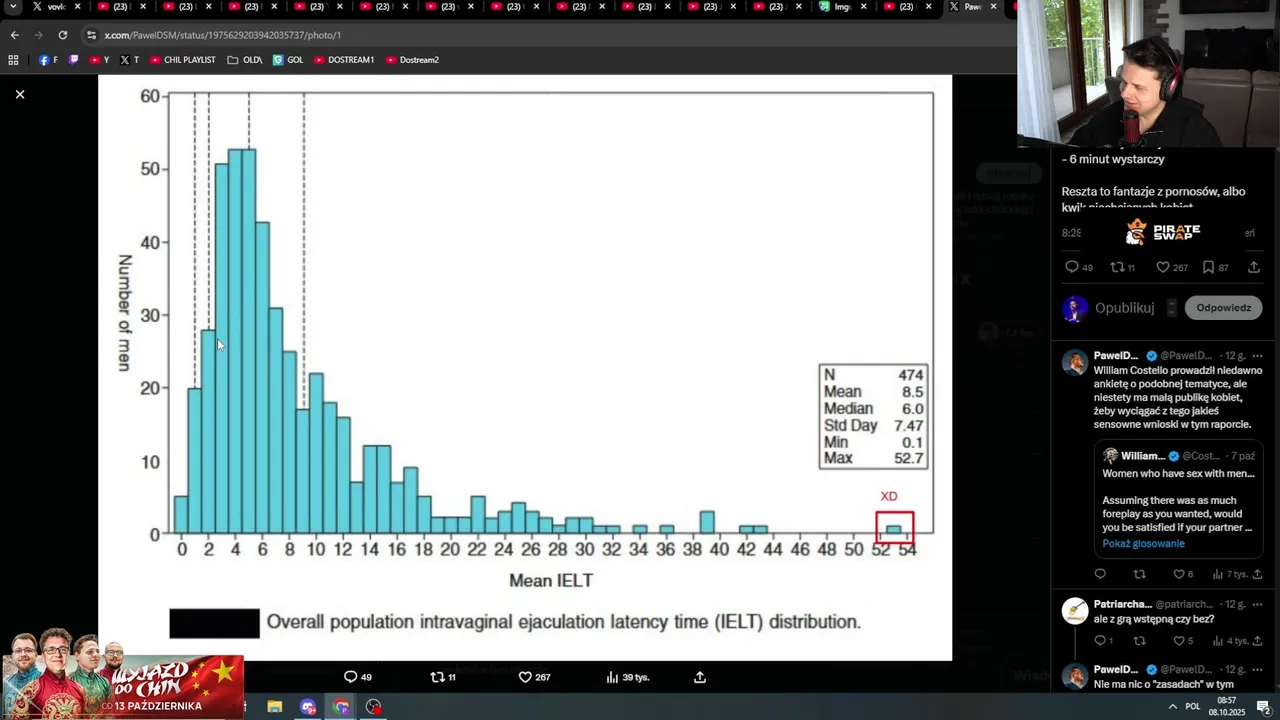Open the DOSTREAM1 bookmark
Image resolution: width=1280 pixels, height=720 pixels.
[x=344, y=60]
